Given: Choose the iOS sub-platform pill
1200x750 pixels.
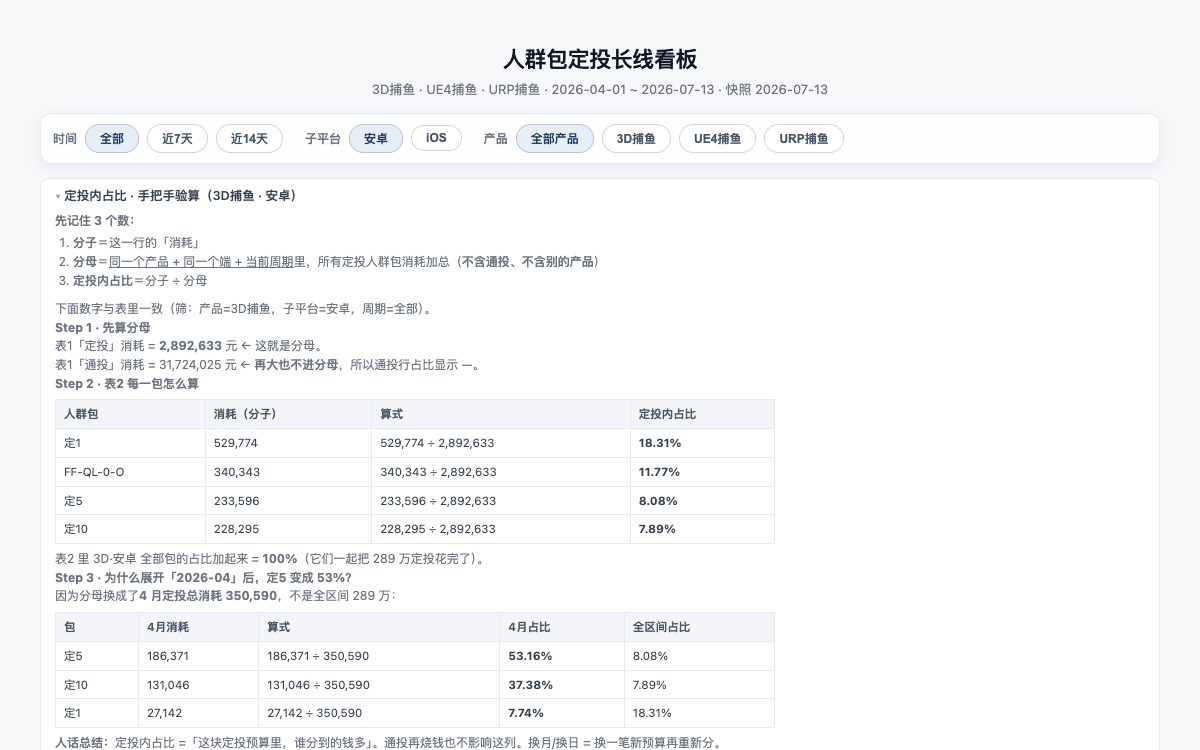Looking at the screenshot, I should pos(436,138).
